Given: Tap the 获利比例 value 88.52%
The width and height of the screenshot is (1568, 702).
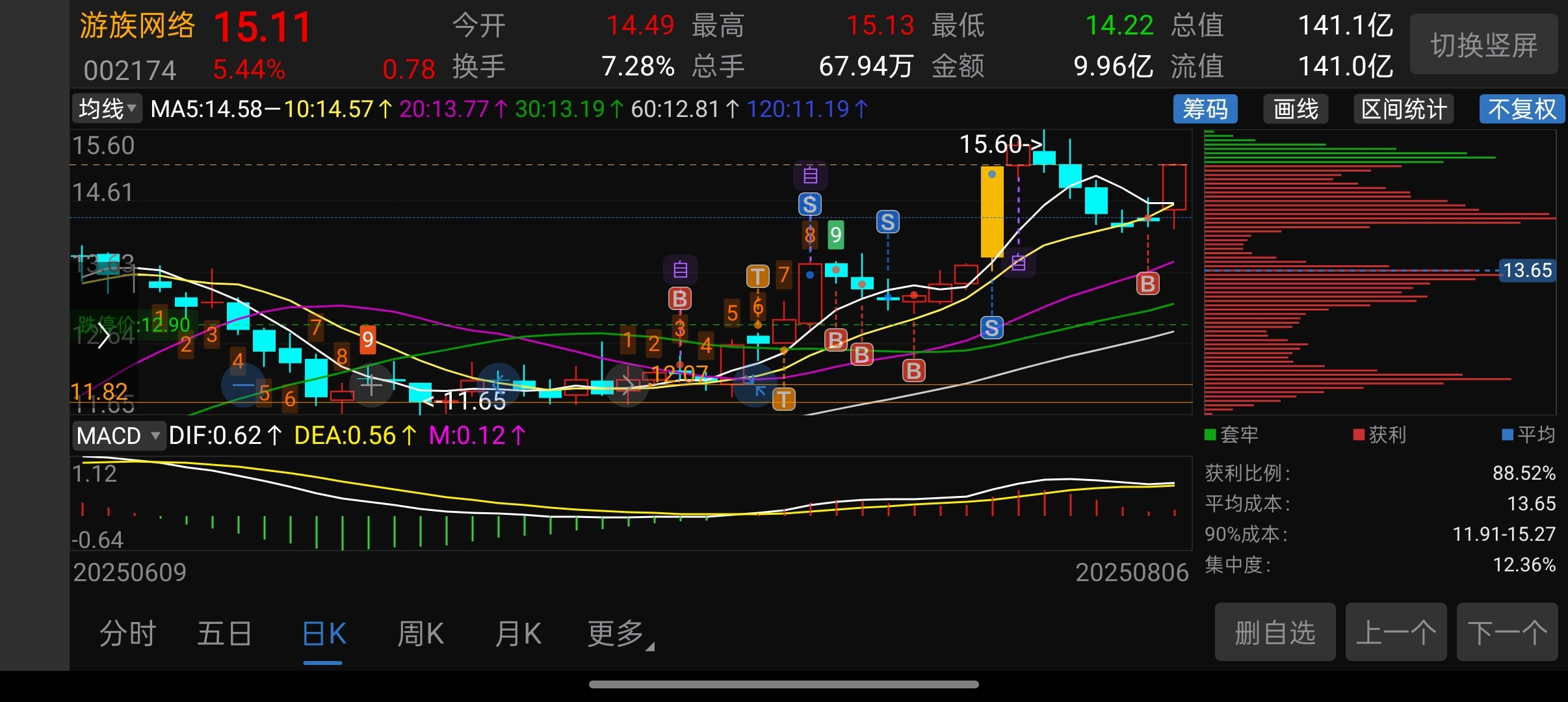Looking at the screenshot, I should tap(1524, 473).
